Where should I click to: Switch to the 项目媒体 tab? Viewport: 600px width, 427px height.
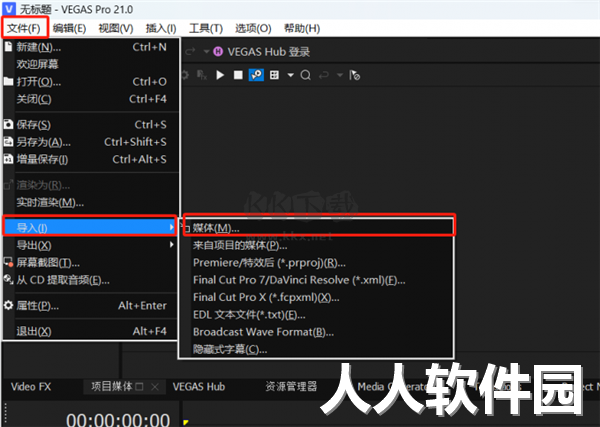coord(112,386)
